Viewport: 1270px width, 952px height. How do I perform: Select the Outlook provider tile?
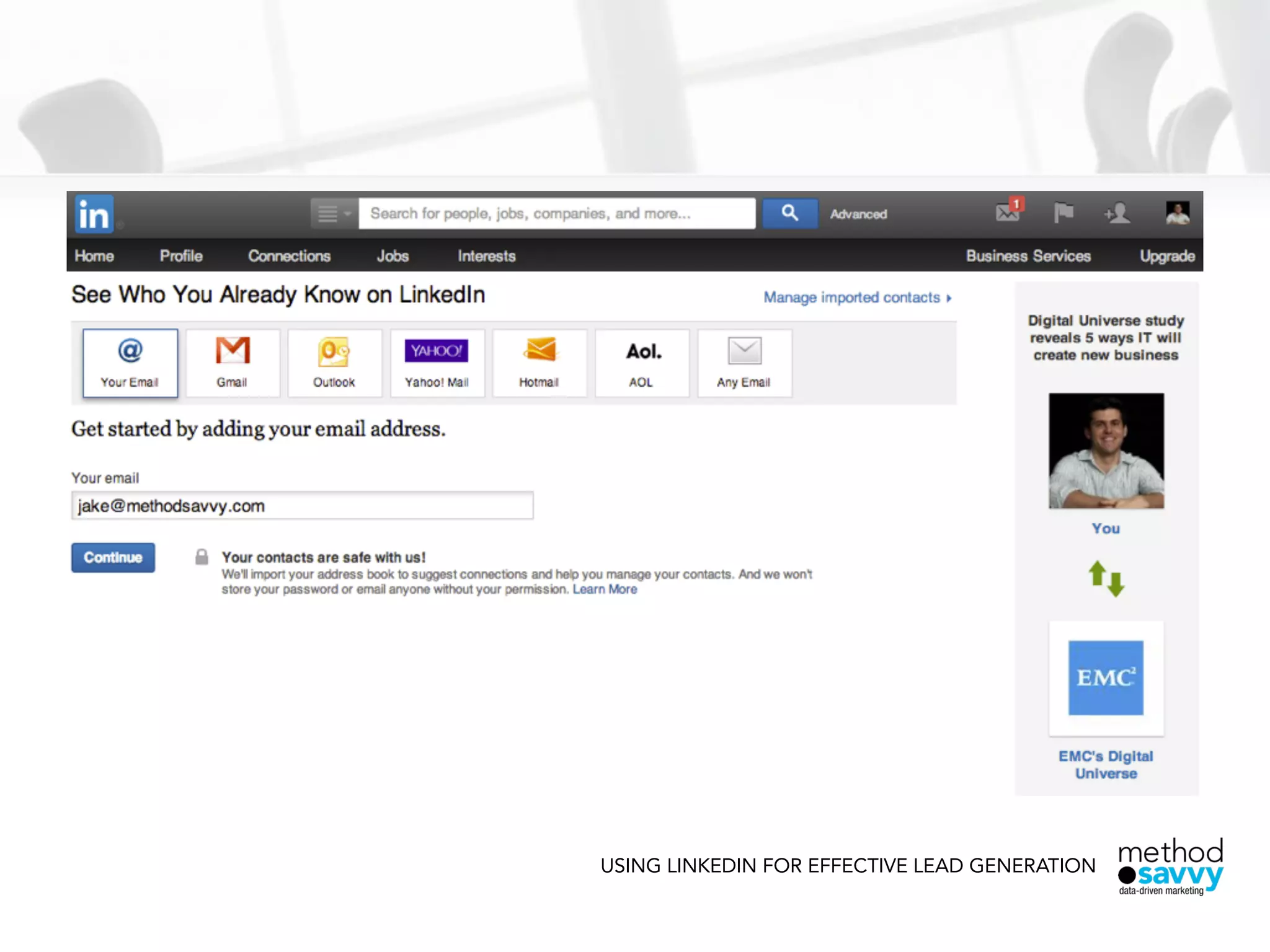pos(335,363)
